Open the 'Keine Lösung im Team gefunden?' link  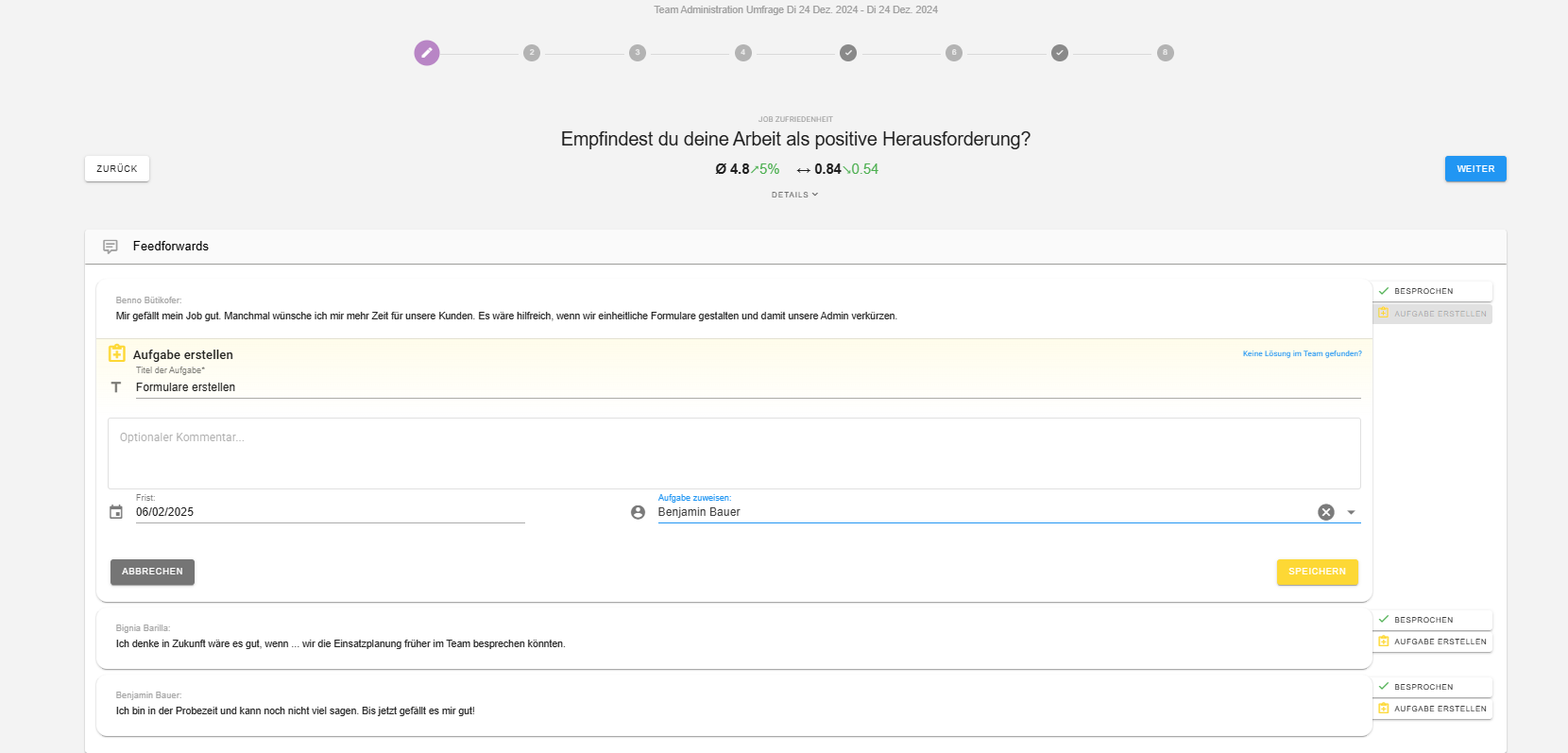click(x=1302, y=354)
